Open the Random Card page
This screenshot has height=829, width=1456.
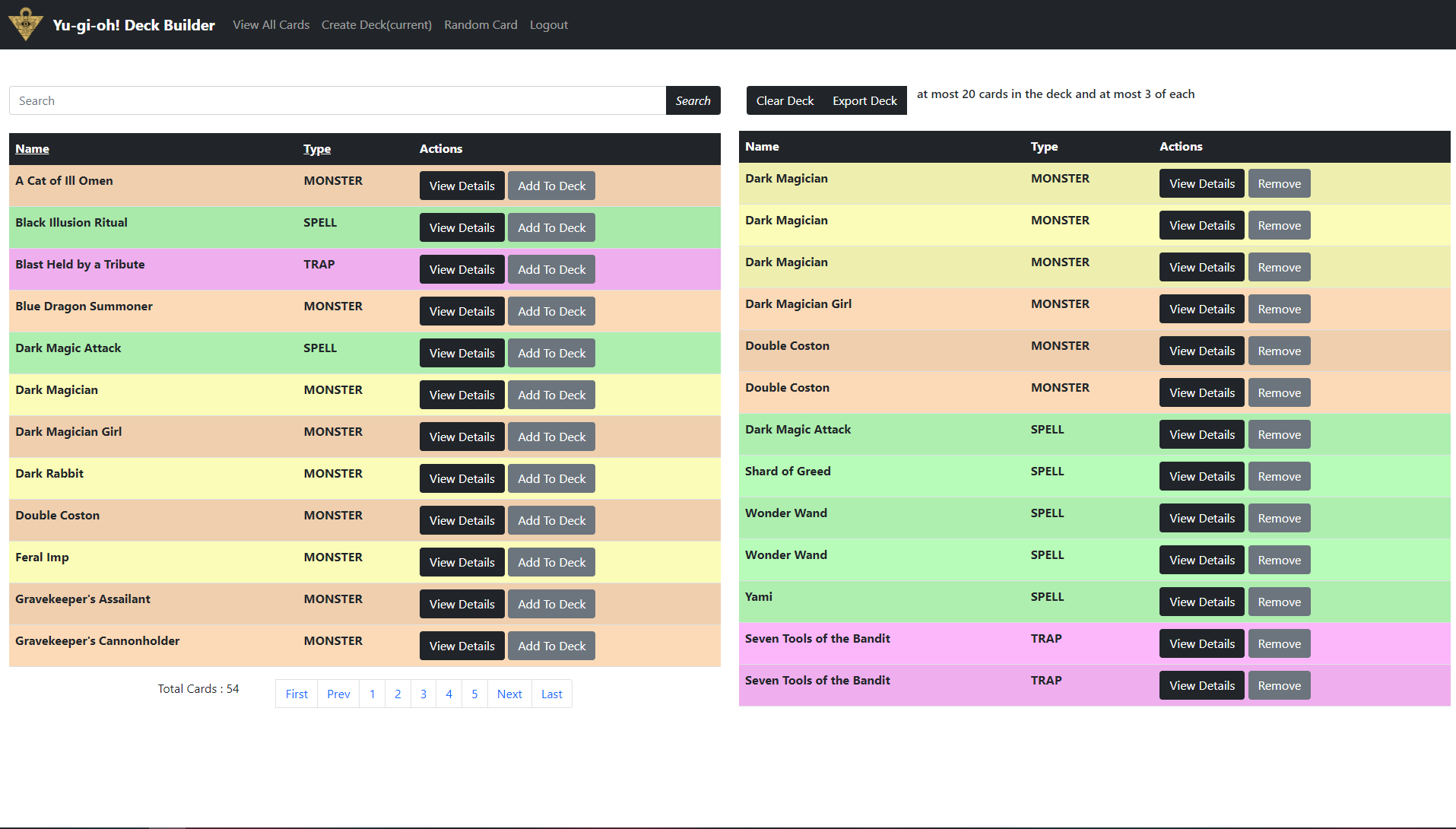(481, 24)
